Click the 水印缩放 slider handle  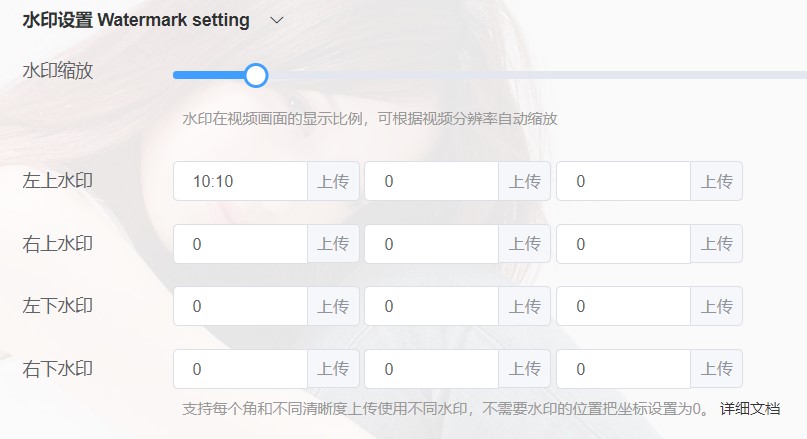256,75
